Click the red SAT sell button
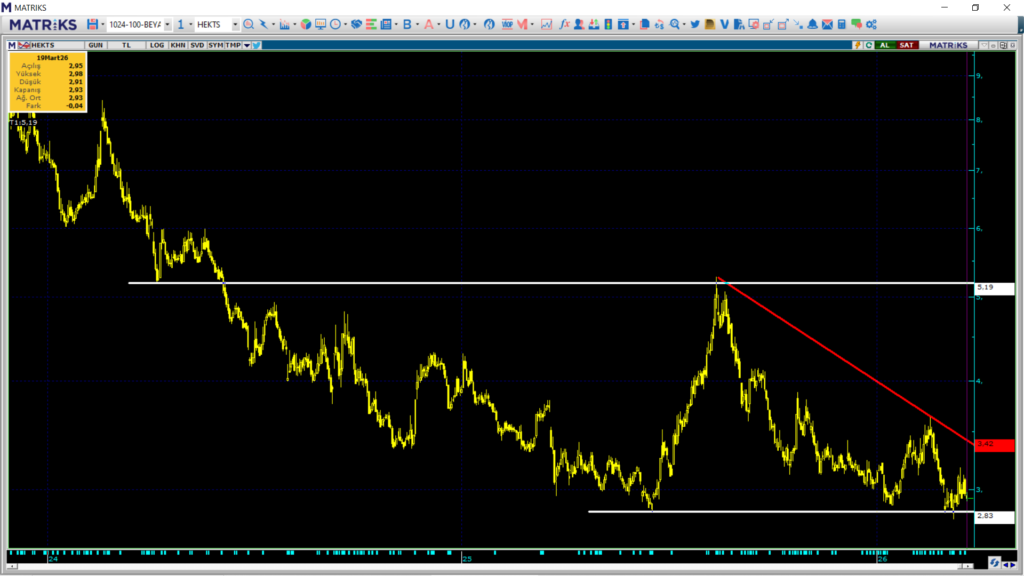Viewport: 1024px width, 576px height. coord(906,45)
